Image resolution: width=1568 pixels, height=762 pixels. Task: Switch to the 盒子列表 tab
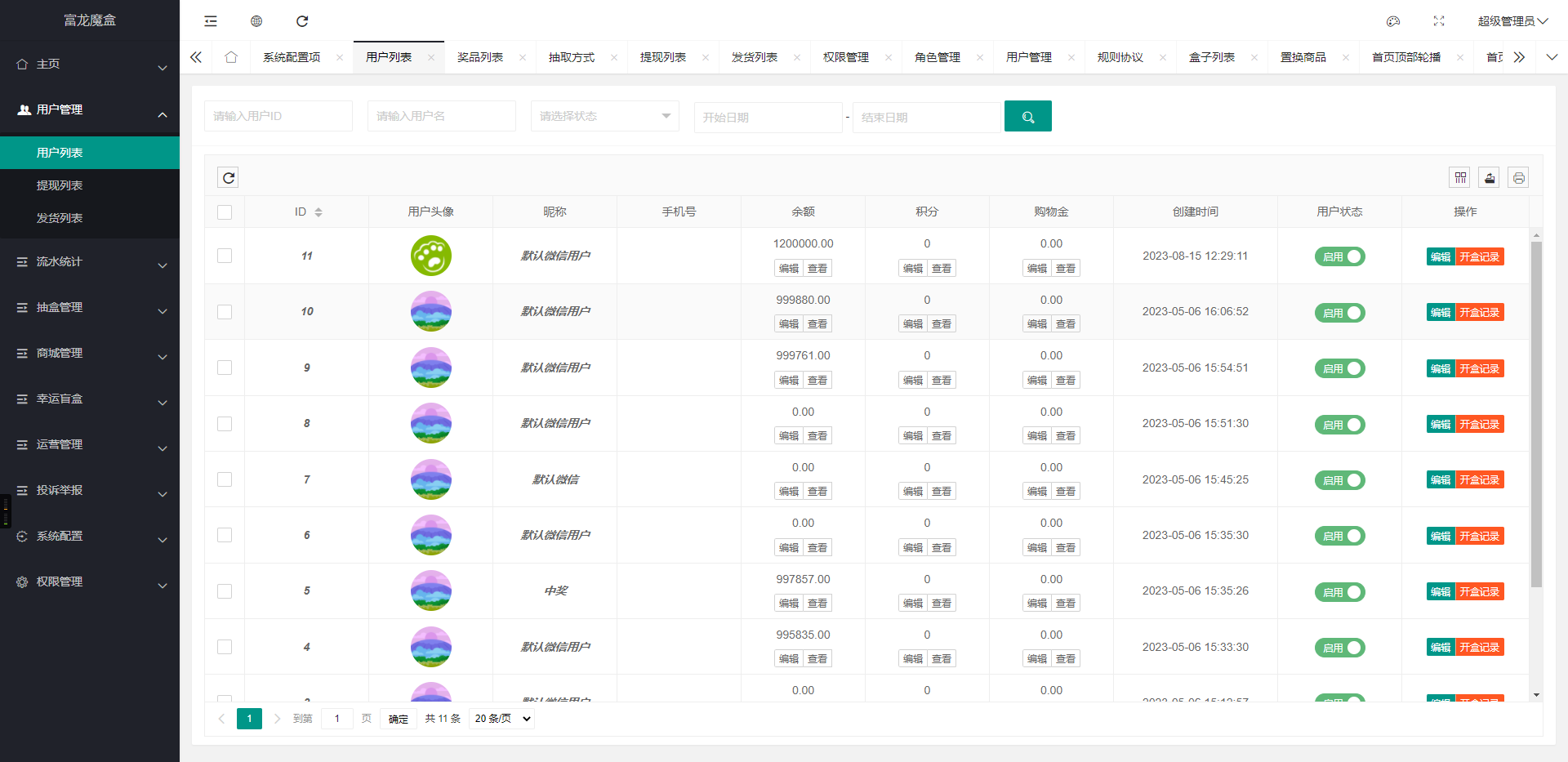point(1212,57)
